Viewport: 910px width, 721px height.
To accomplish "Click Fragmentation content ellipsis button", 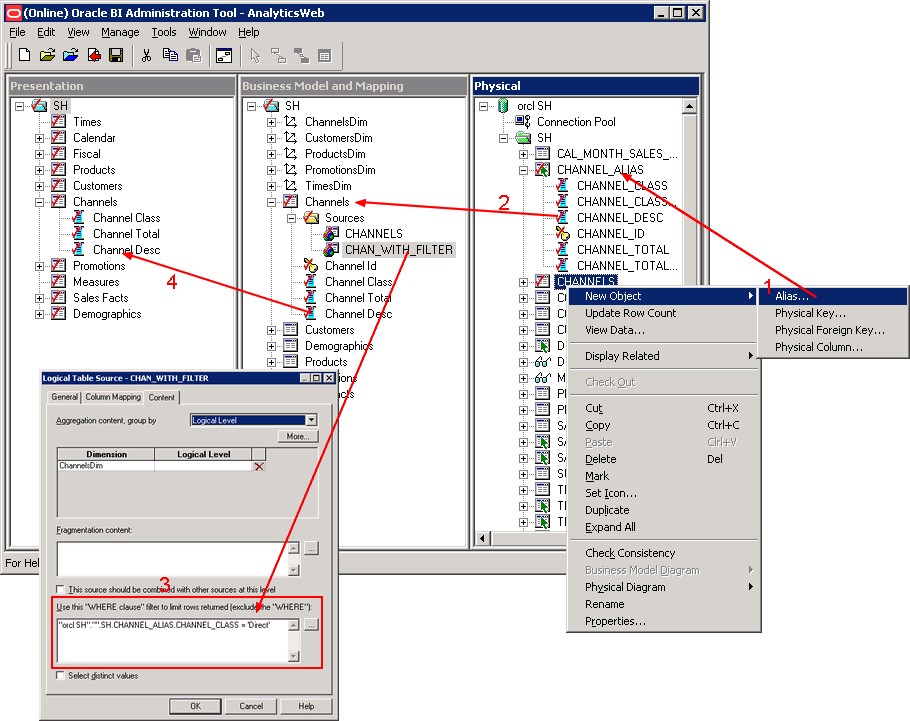I will (311, 548).
